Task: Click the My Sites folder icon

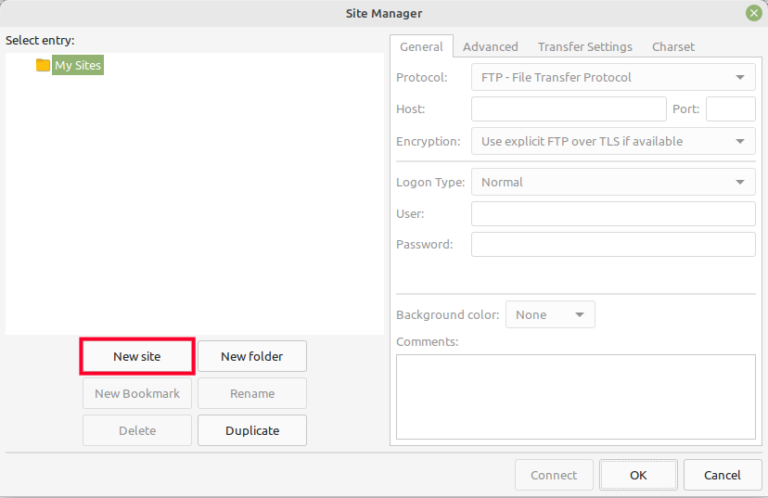Action: point(43,65)
